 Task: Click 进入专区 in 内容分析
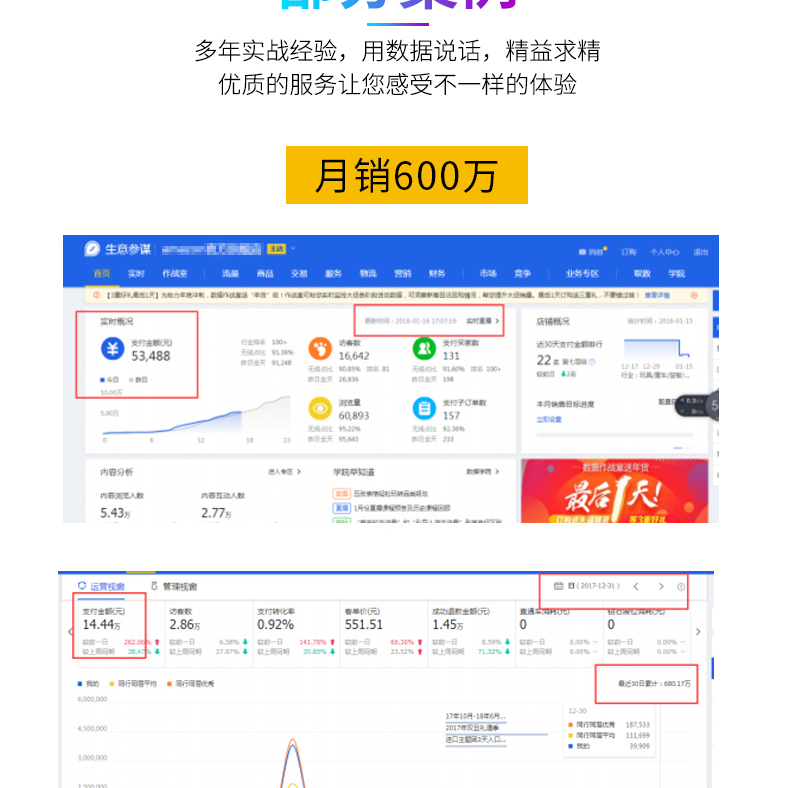(284, 472)
